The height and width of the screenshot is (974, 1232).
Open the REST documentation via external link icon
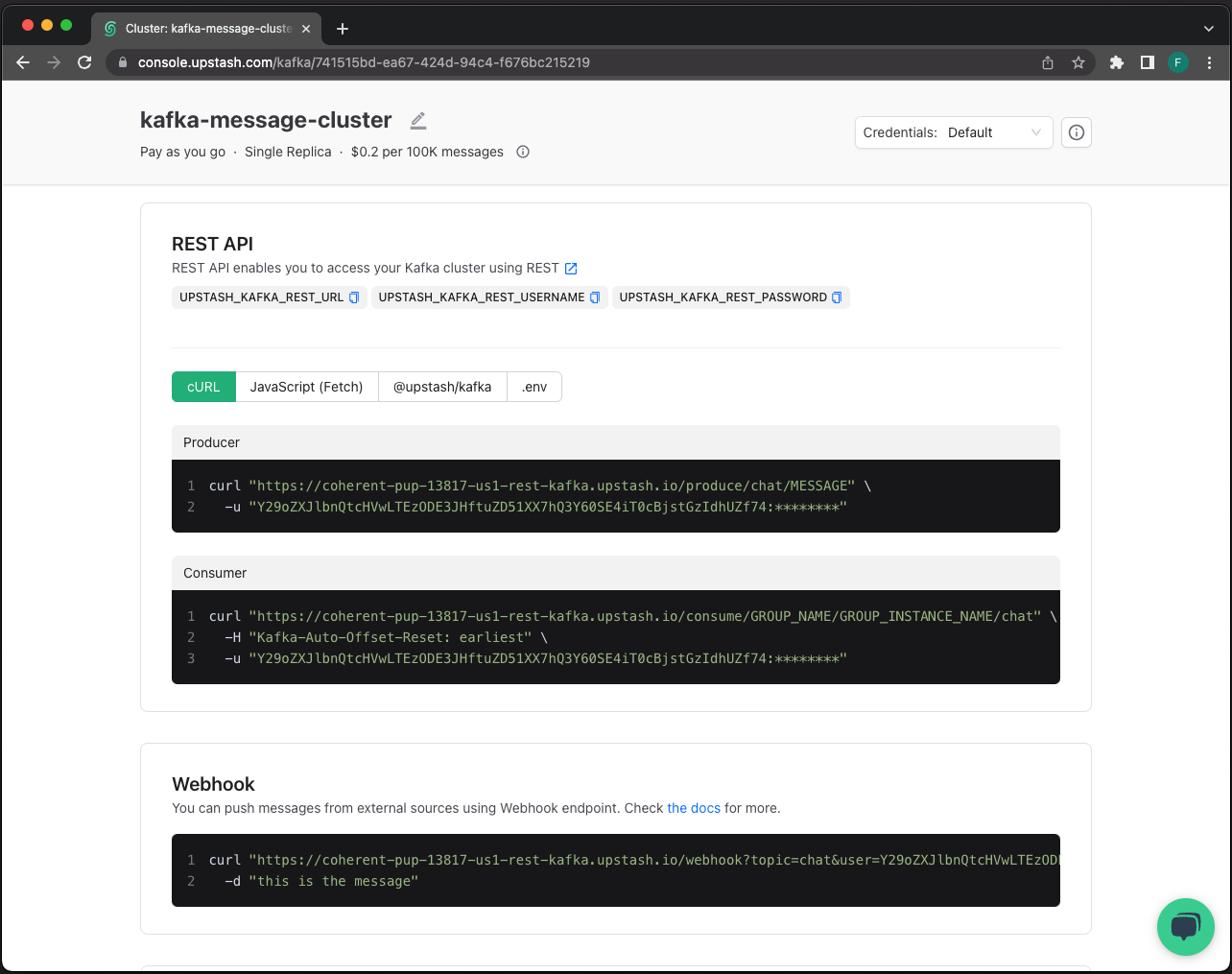571,268
